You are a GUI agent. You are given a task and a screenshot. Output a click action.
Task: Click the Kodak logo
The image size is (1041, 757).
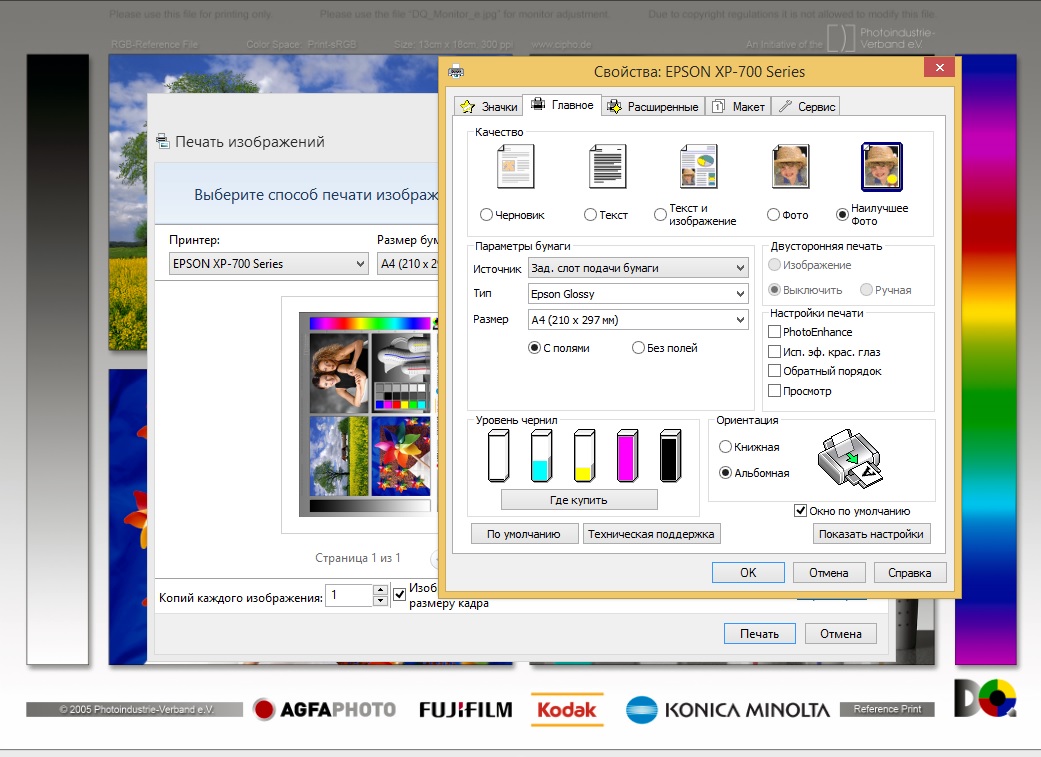(567, 709)
